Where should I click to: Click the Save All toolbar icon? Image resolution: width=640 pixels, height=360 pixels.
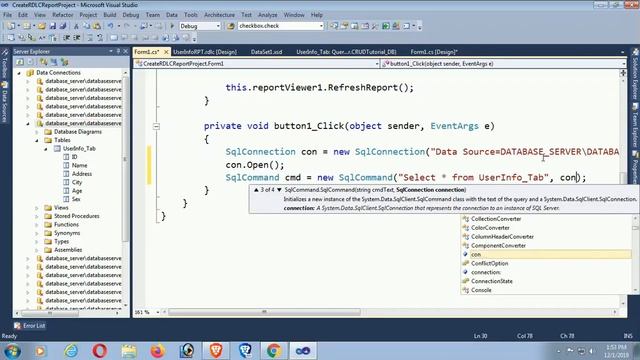click(x=62, y=26)
